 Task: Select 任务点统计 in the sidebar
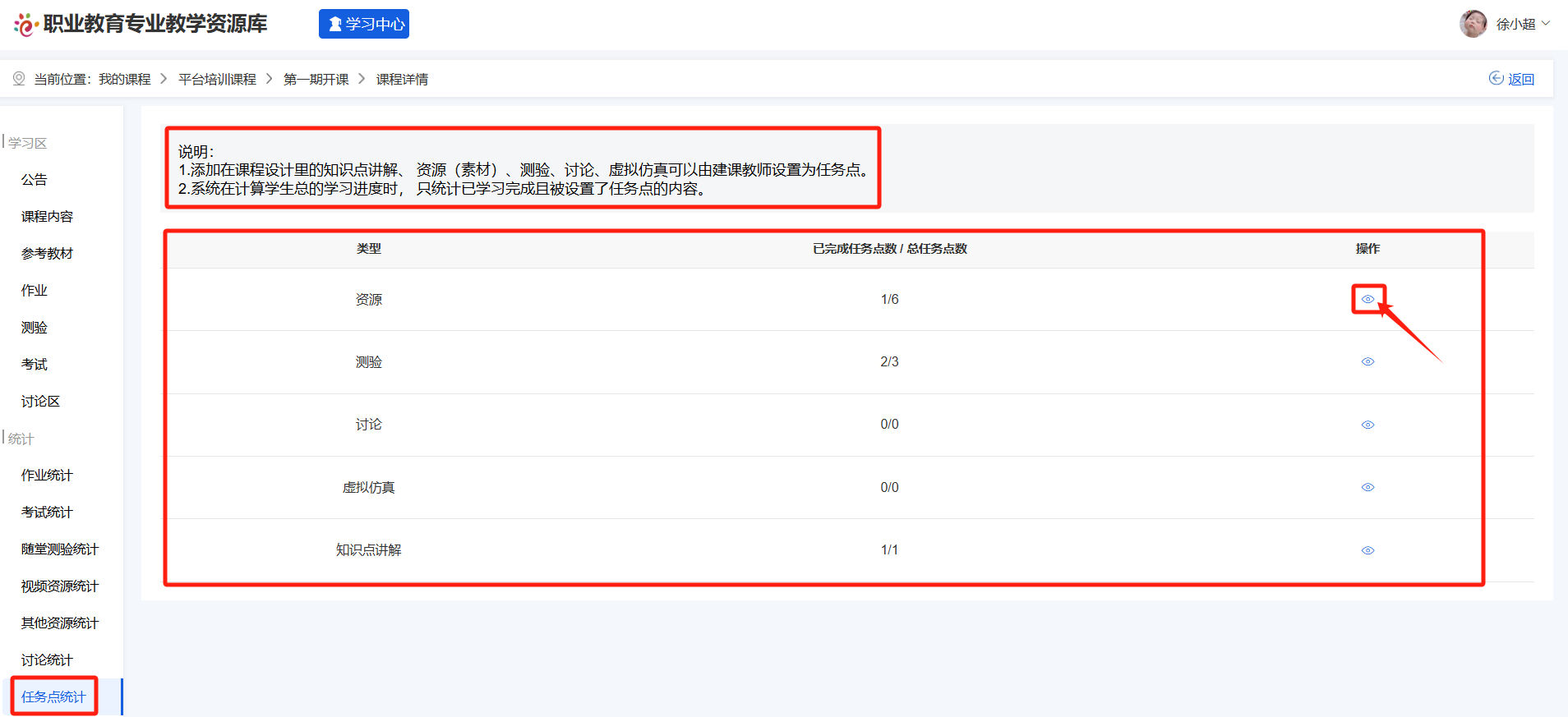53,696
